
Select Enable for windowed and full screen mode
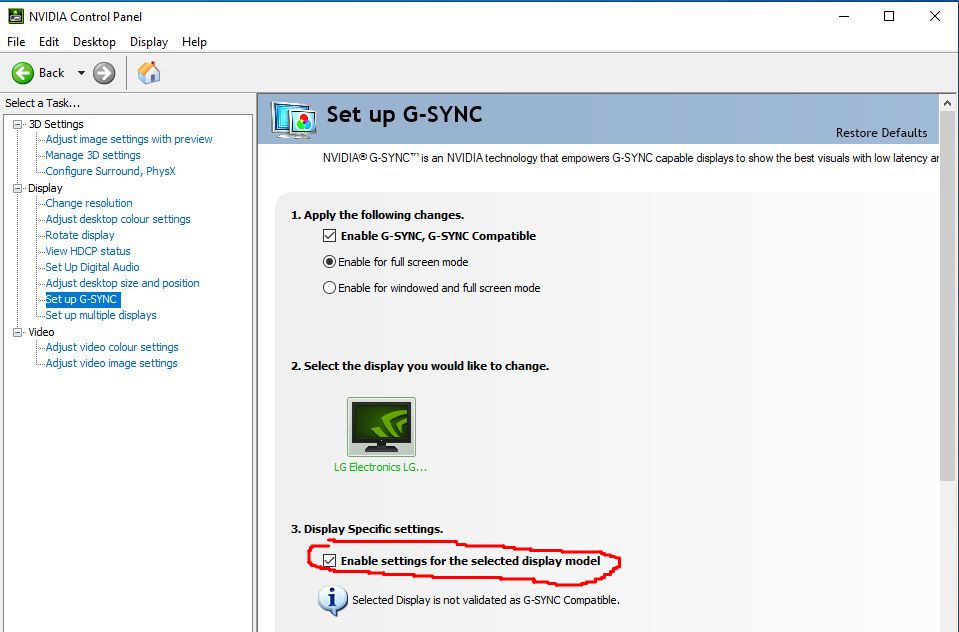329,288
